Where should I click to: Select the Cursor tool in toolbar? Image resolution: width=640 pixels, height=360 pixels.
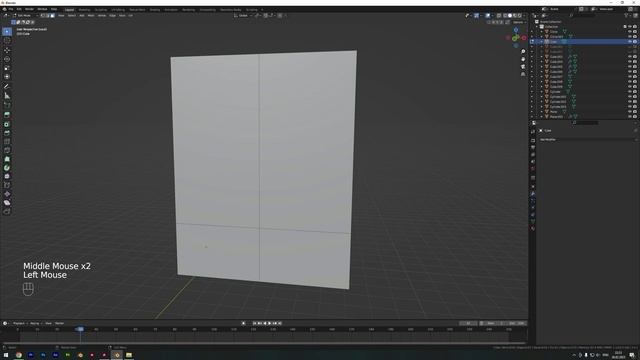coord(7,40)
